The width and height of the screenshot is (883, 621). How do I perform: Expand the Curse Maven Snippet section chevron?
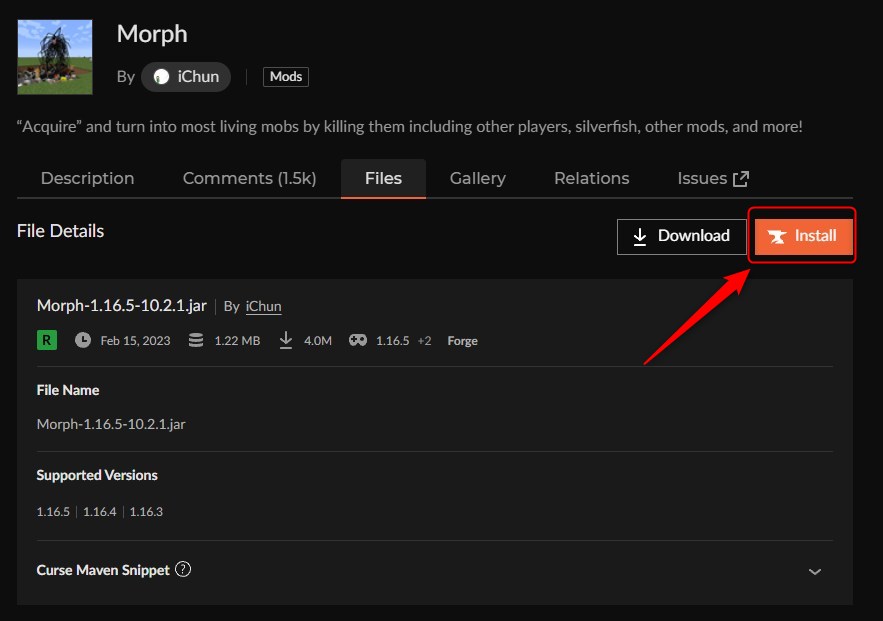click(x=815, y=571)
